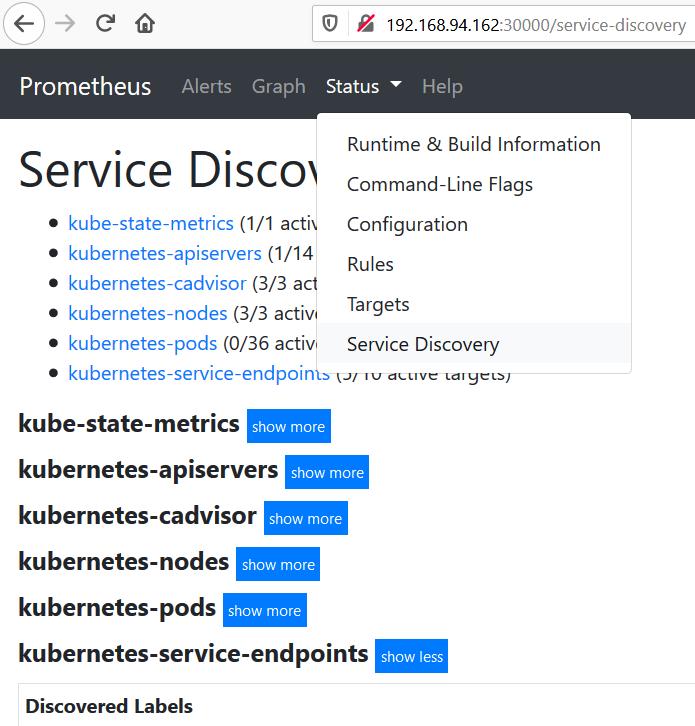This screenshot has height=726, width=695.
Task: Expand kubernetes-nodes with show more
Action: 278,564
